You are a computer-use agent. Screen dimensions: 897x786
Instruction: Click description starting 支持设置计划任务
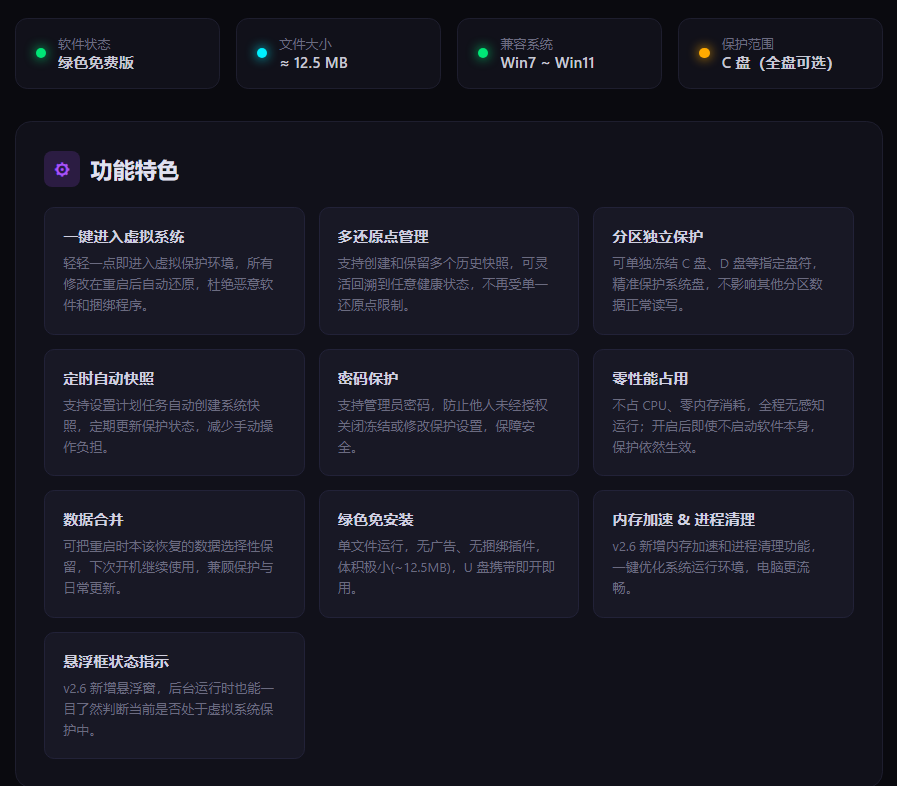(168, 426)
